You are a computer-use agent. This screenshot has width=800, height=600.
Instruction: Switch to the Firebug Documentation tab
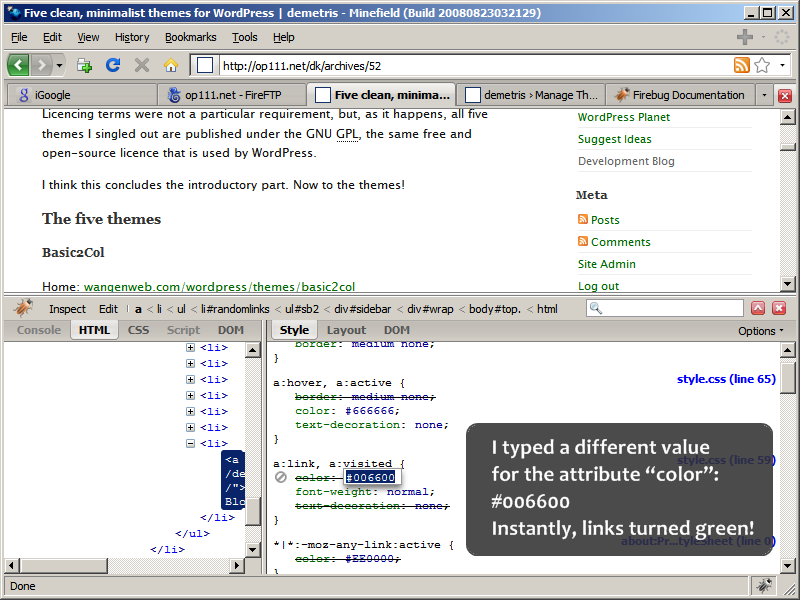(680, 95)
